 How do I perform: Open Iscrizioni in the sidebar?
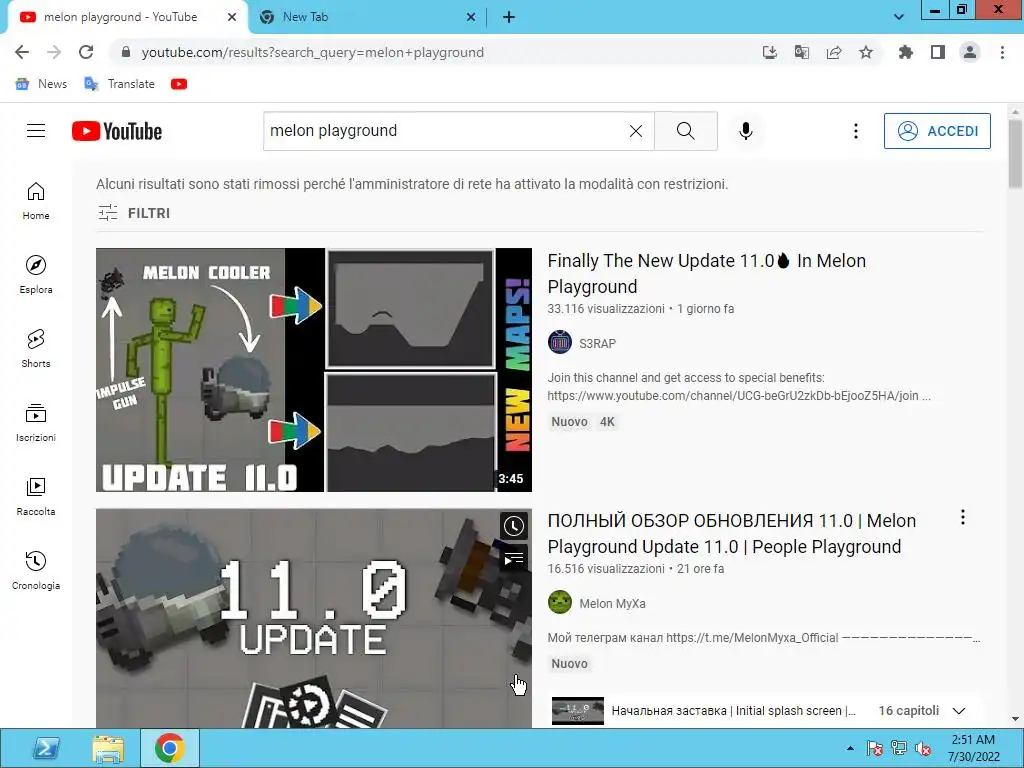pyautogui.click(x=36, y=423)
